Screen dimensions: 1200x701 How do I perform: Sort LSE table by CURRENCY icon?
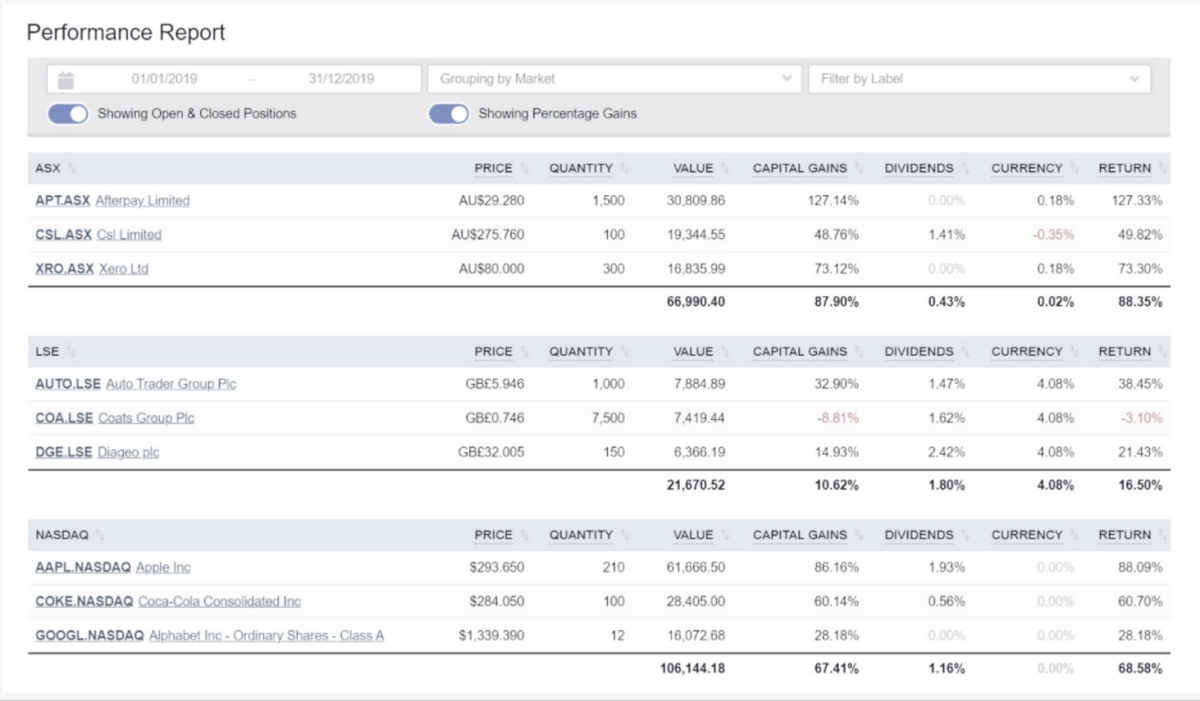point(1075,352)
